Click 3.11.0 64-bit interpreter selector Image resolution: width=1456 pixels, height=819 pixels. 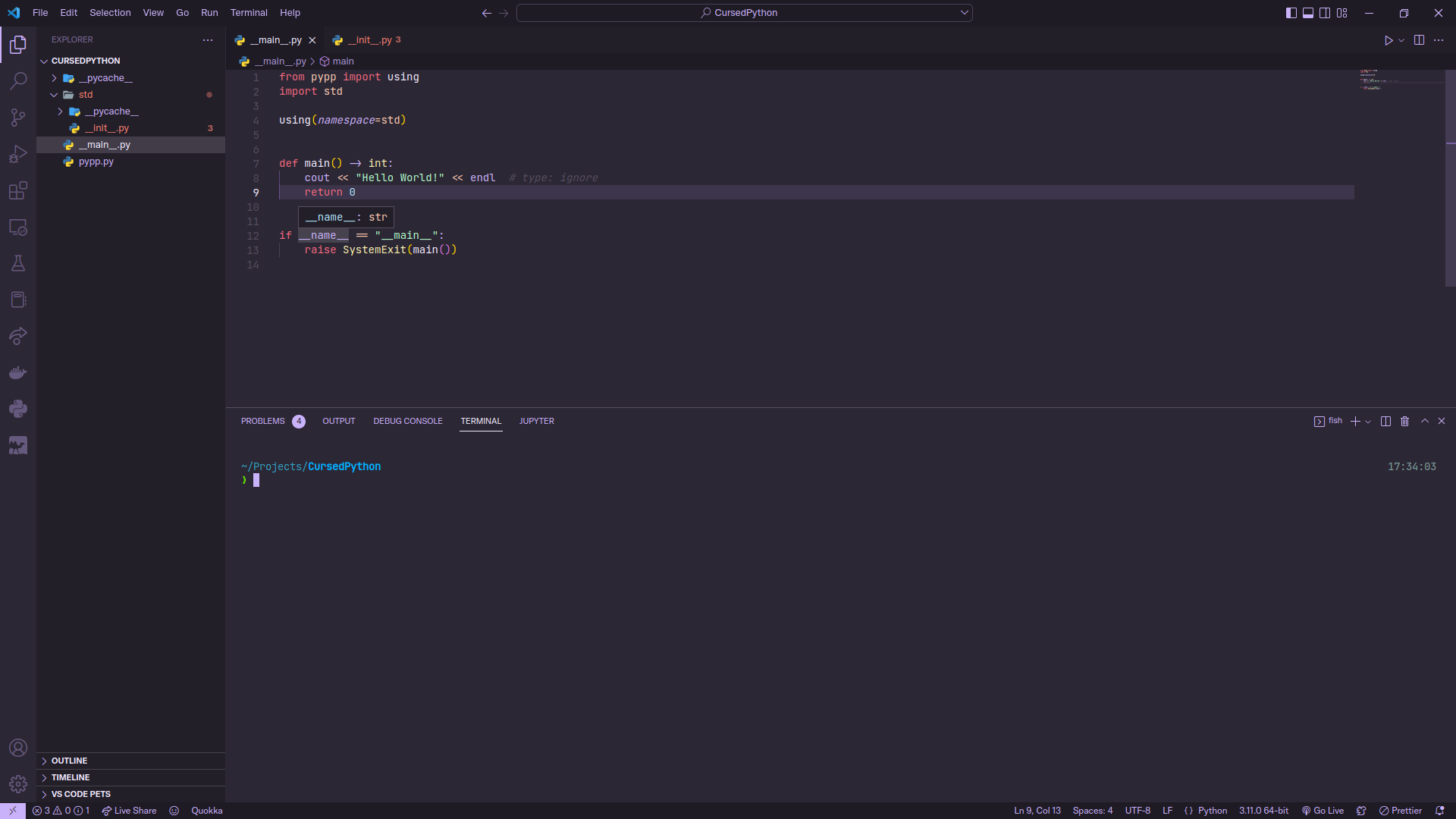[1263, 811]
